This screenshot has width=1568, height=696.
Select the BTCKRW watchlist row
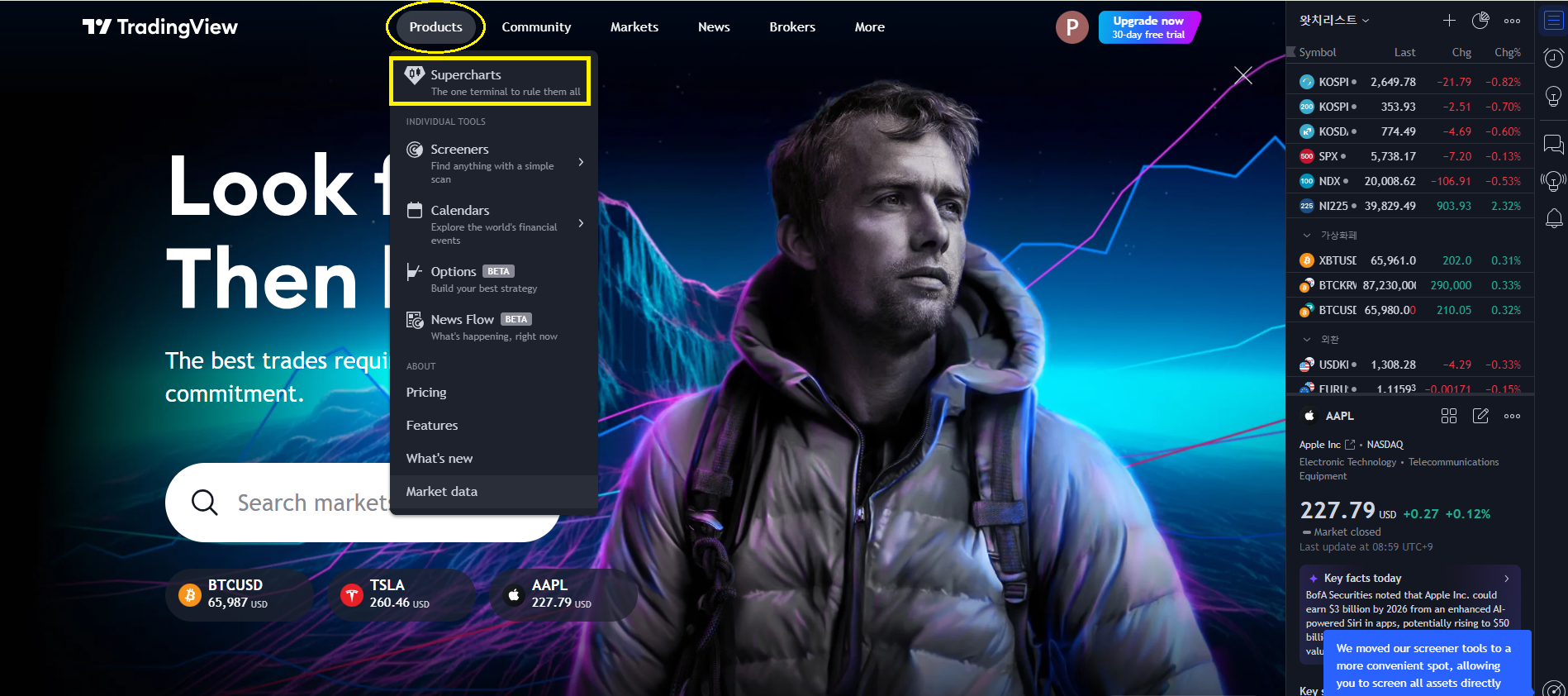[x=1410, y=285]
